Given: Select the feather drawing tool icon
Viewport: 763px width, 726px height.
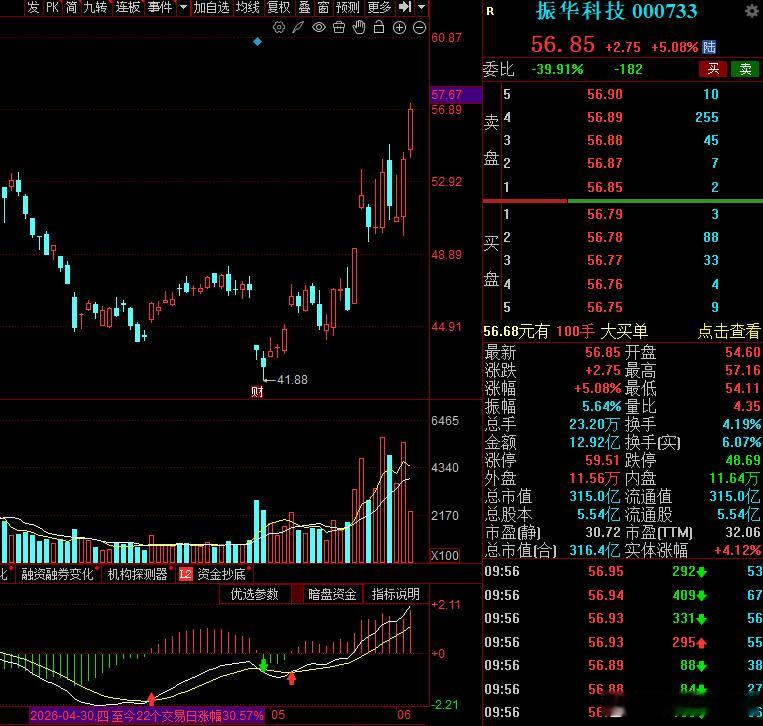Looking at the screenshot, I should (298, 27).
